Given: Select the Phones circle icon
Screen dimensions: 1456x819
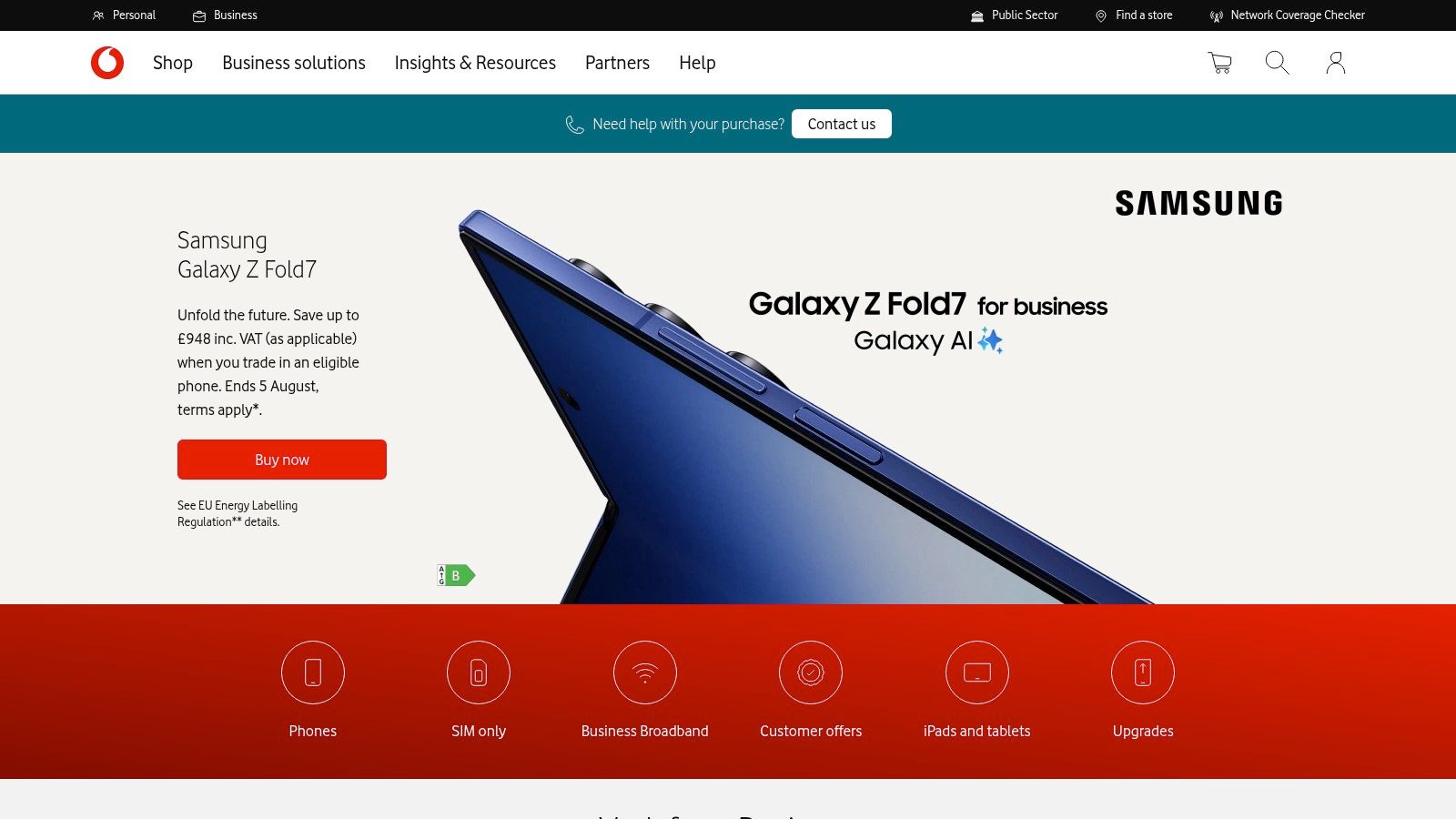Looking at the screenshot, I should click(x=313, y=672).
